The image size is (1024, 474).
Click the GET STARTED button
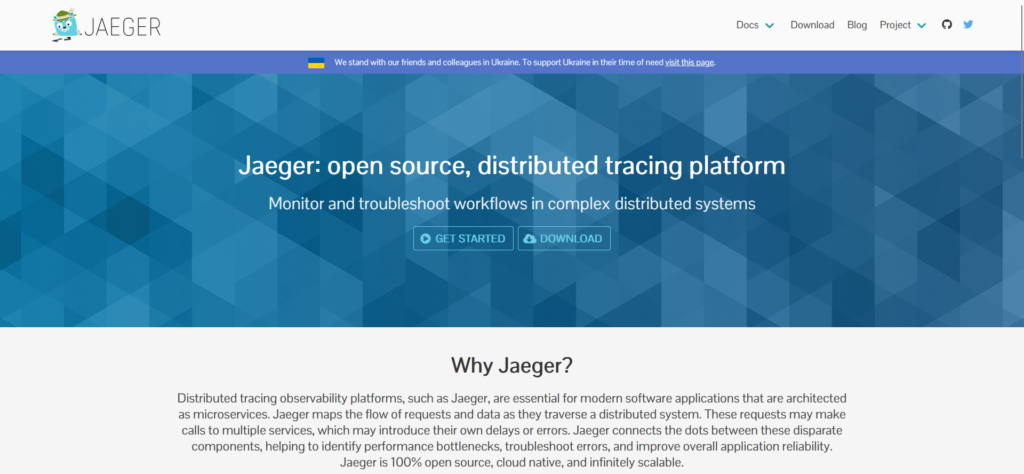pyautogui.click(x=463, y=238)
